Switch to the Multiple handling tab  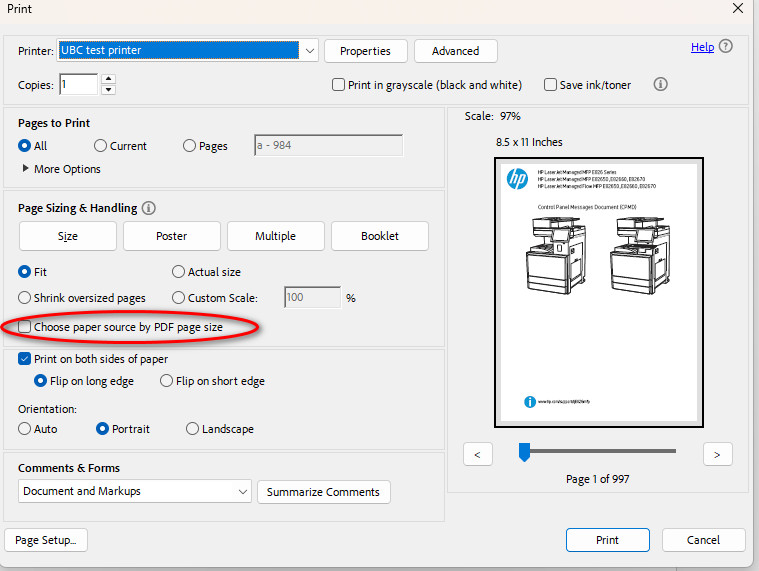point(275,236)
